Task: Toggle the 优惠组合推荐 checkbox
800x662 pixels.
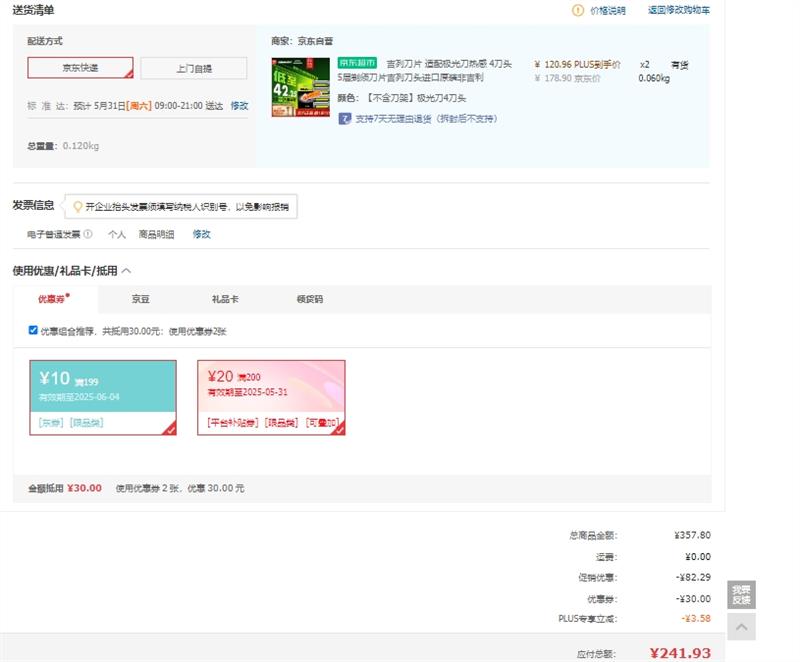Action: point(34,330)
